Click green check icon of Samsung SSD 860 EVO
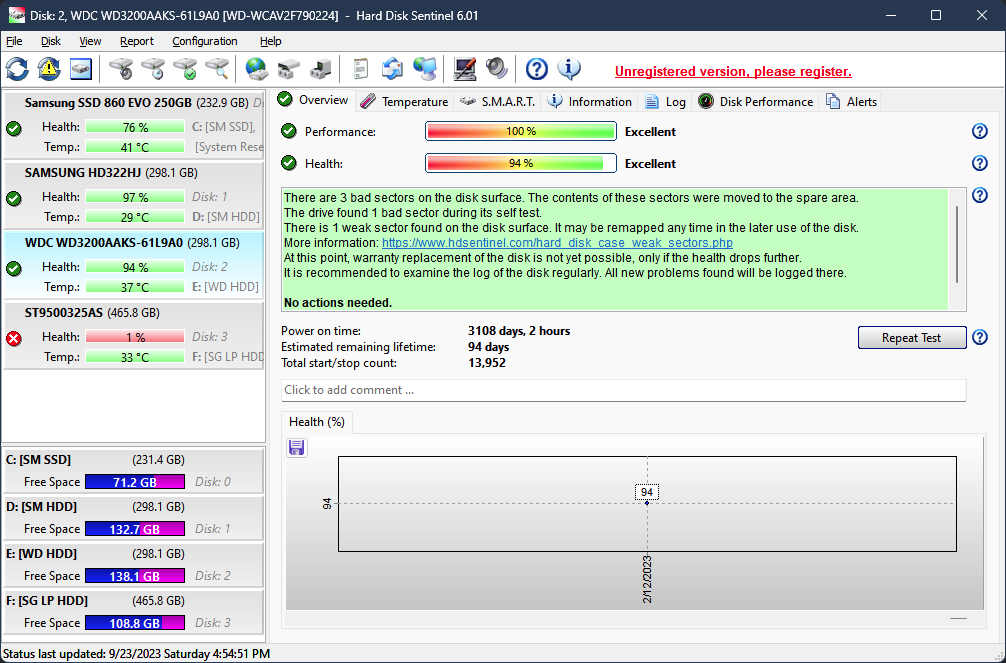 tap(13, 128)
